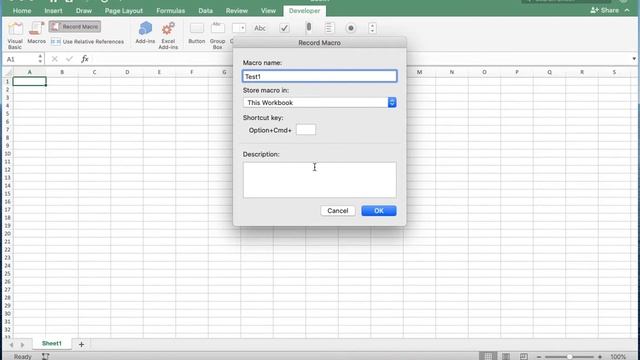The height and width of the screenshot is (360, 640).
Task: Insert a Label (Abc) control
Action: 260,28
